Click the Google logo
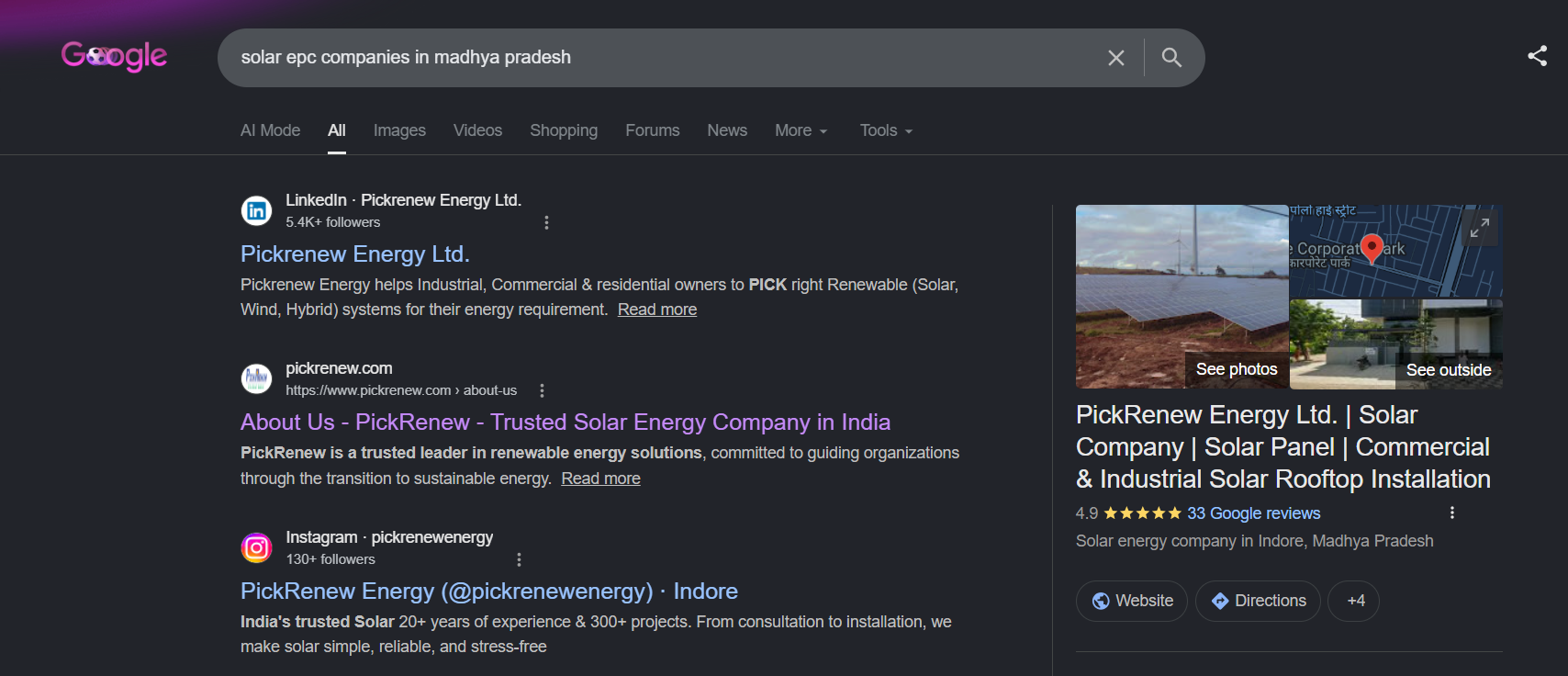The image size is (1568, 676). coord(114,56)
